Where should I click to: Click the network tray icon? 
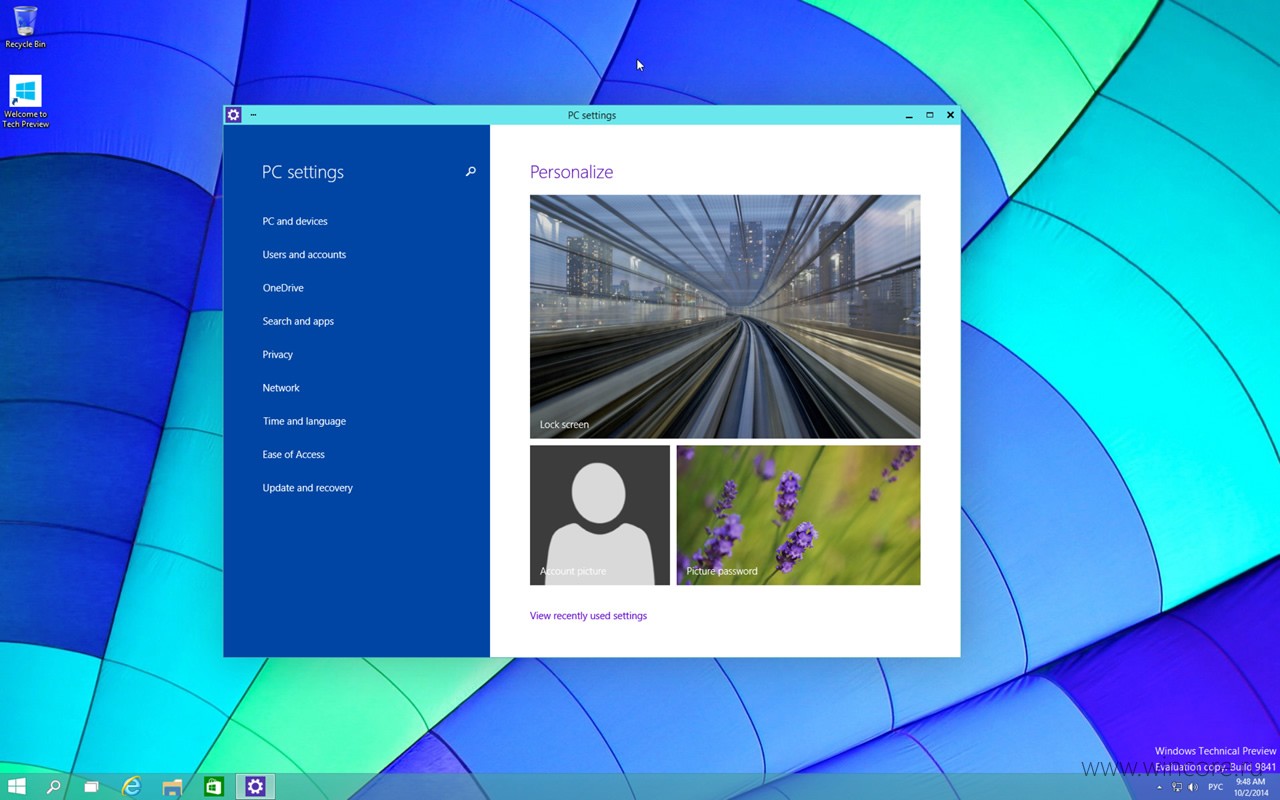click(1177, 787)
